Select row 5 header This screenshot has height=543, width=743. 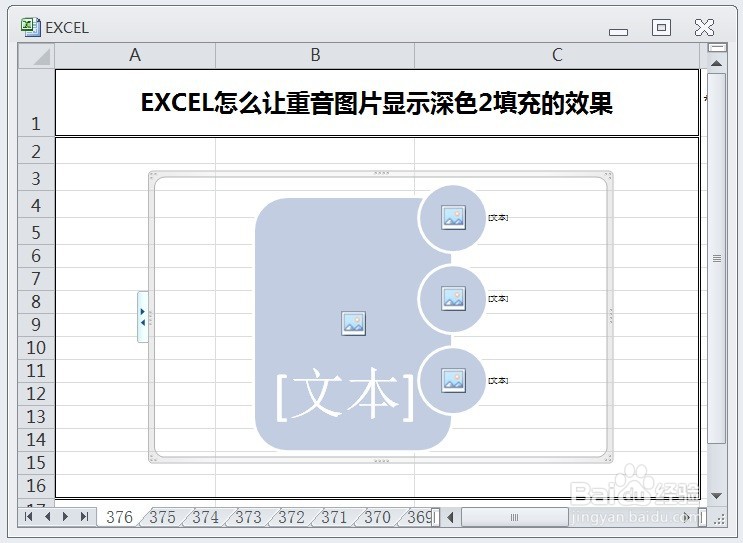(x=36, y=232)
